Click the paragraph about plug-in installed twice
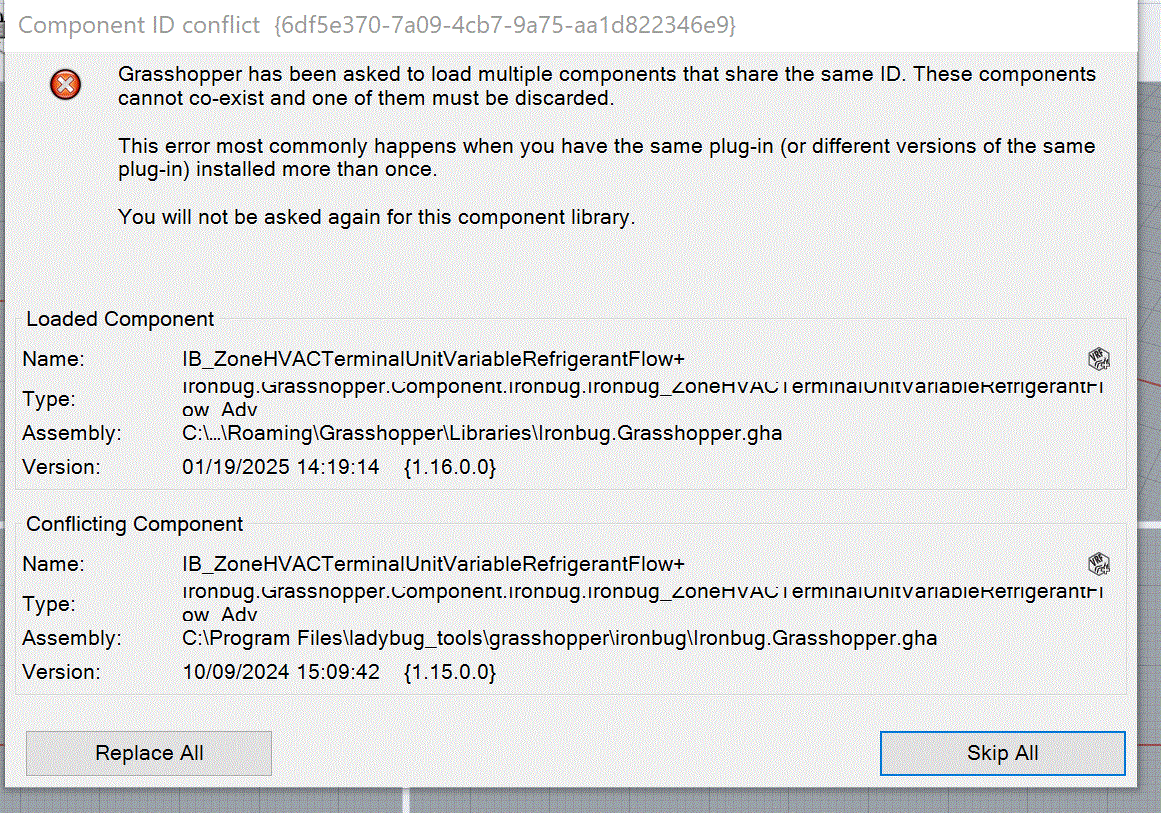The height and width of the screenshot is (813, 1161). [x=606, y=158]
